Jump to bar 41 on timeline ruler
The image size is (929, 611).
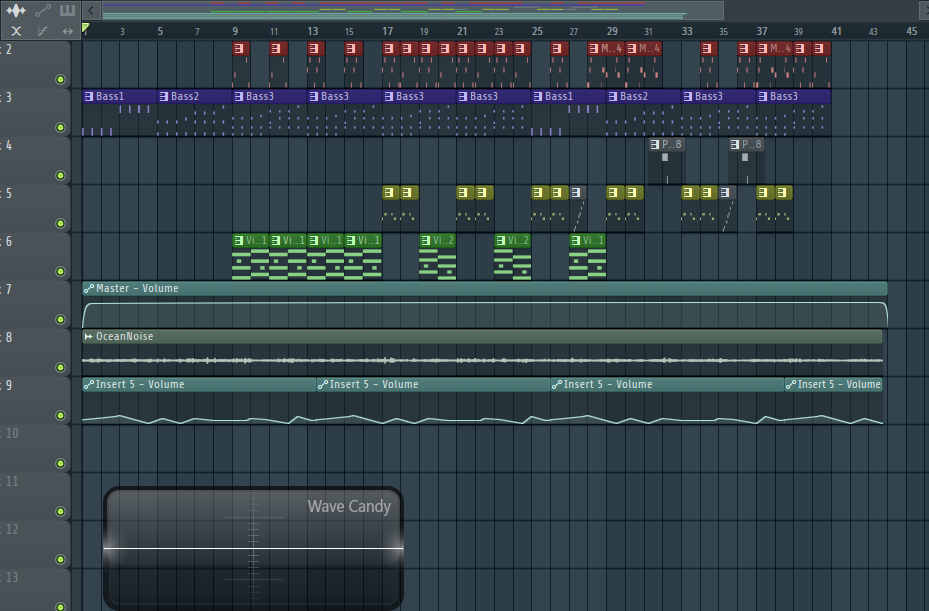(837, 31)
